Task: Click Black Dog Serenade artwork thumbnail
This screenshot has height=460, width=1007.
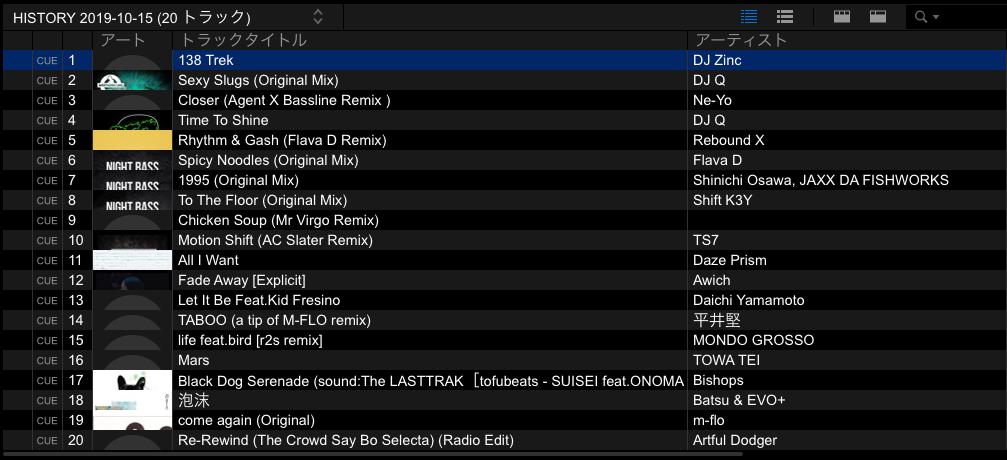Action: click(x=132, y=380)
